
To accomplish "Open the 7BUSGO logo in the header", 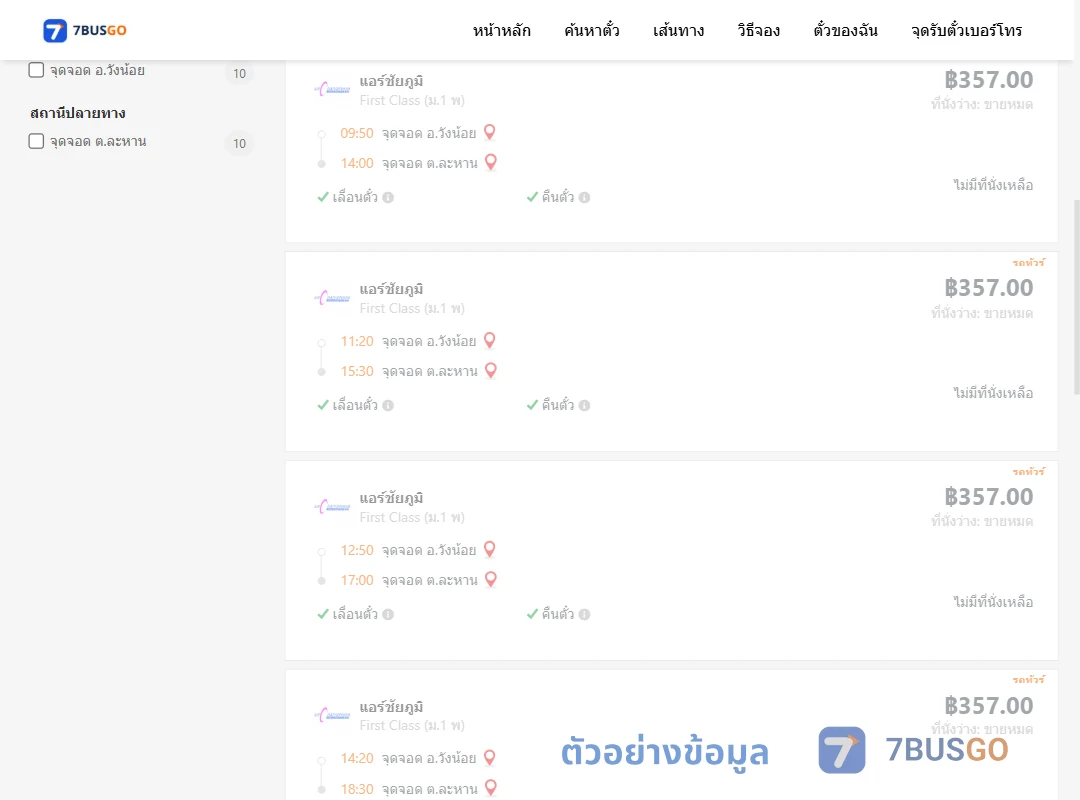I will [85, 30].
